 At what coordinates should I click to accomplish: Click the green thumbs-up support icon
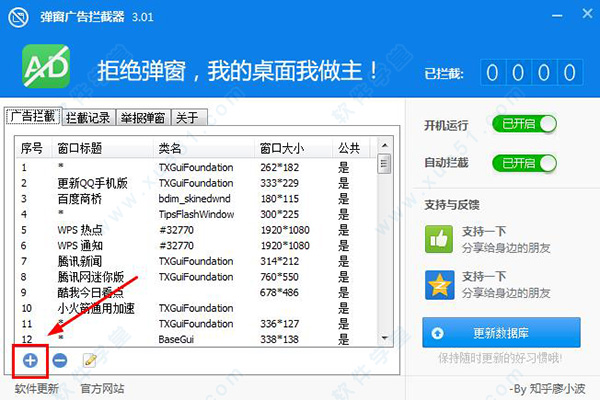click(439, 239)
